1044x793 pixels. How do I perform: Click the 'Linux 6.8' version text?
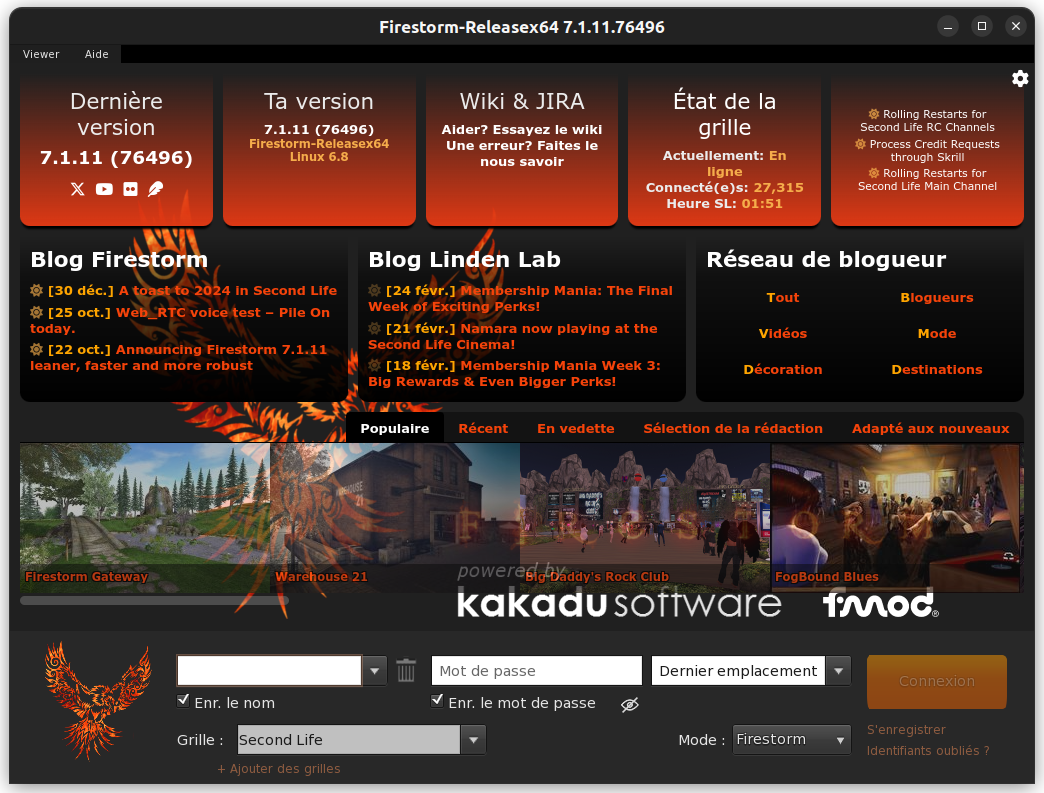(319, 157)
